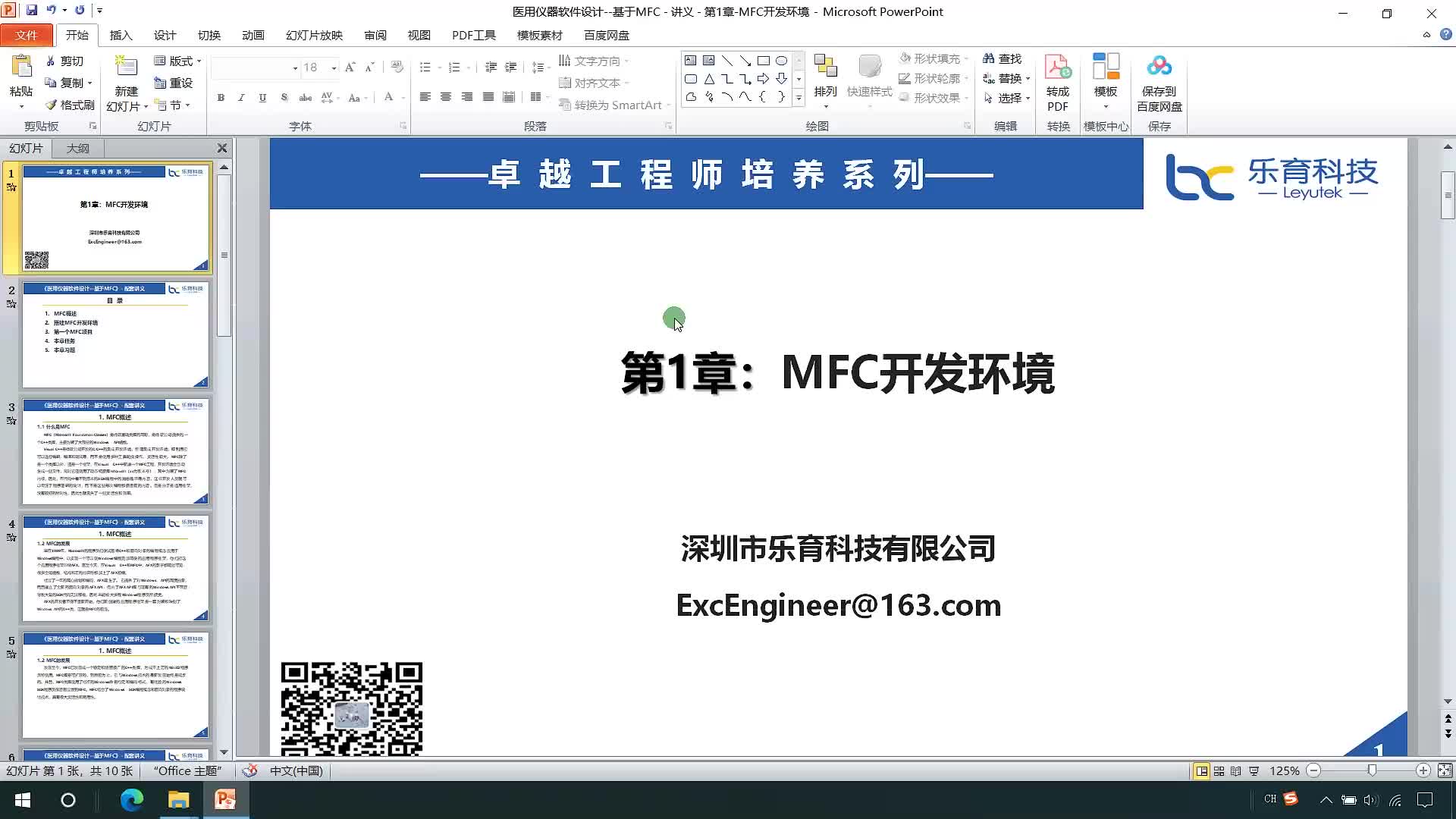Open the Arrange (排列) icon
The height and width of the screenshot is (819, 1456).
825,67
